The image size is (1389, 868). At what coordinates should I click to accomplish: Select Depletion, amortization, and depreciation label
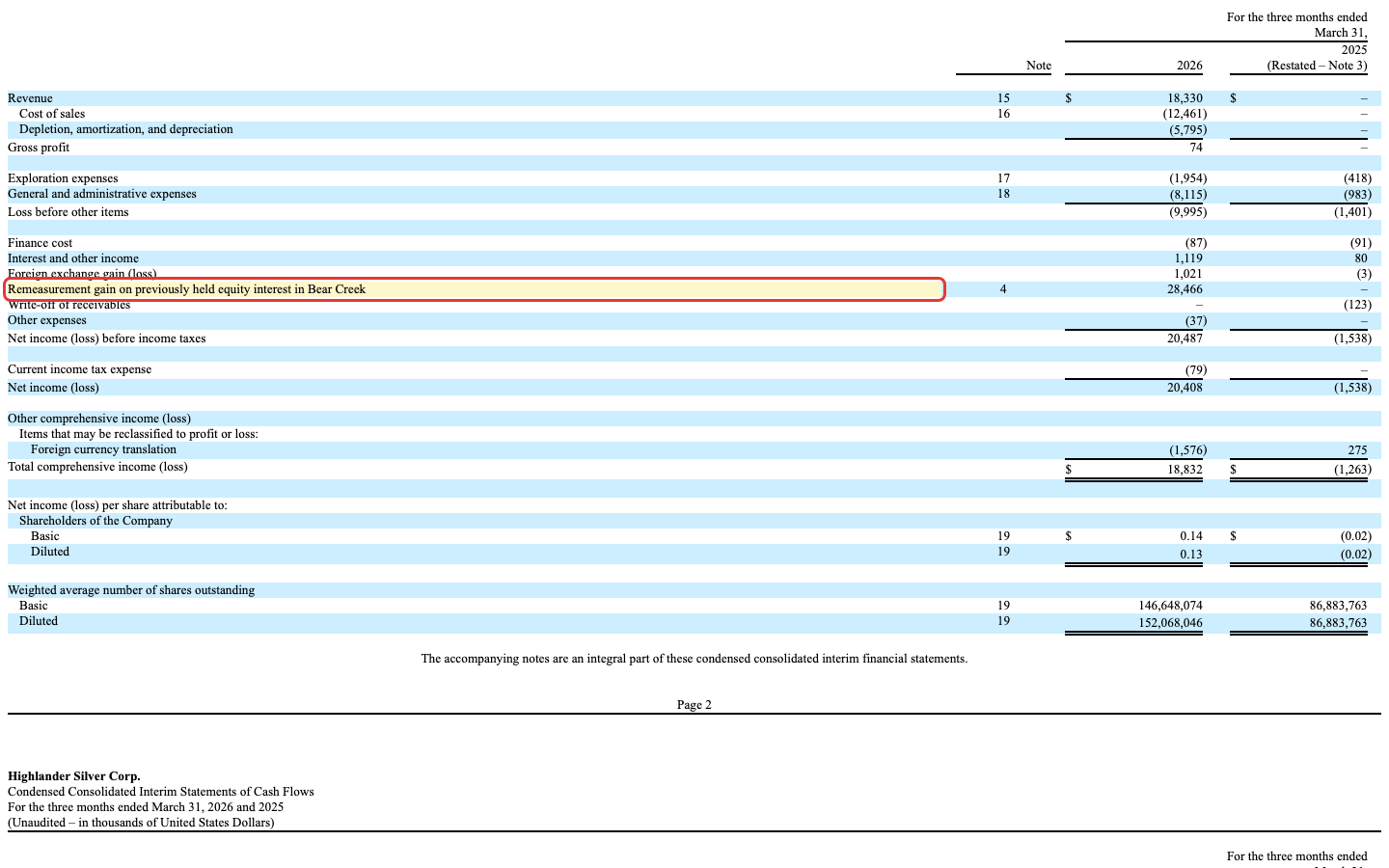click(126, 129)
